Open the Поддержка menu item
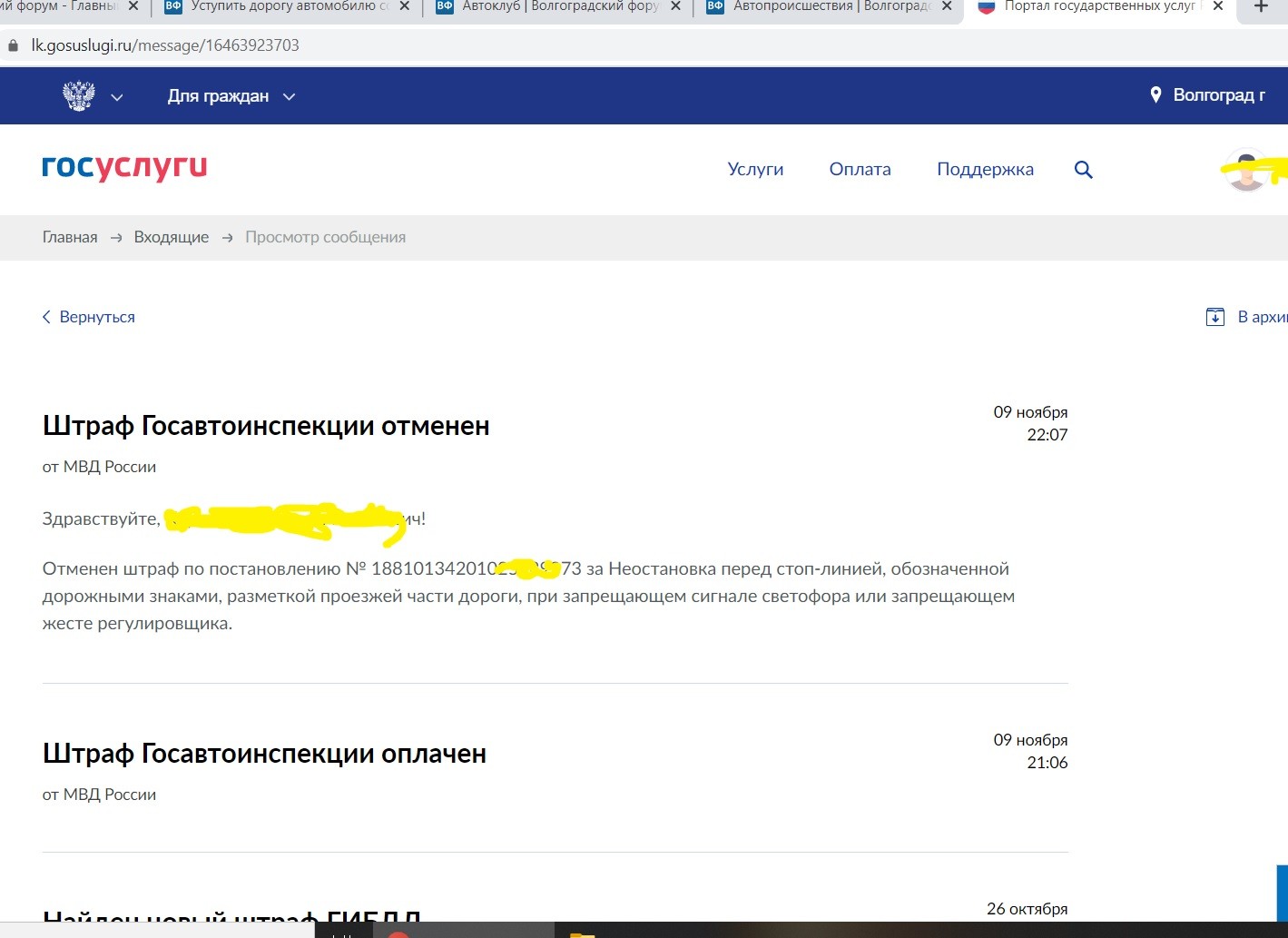Image resolution: width=1288 pixels, height=938 pixels. (985, 170)
